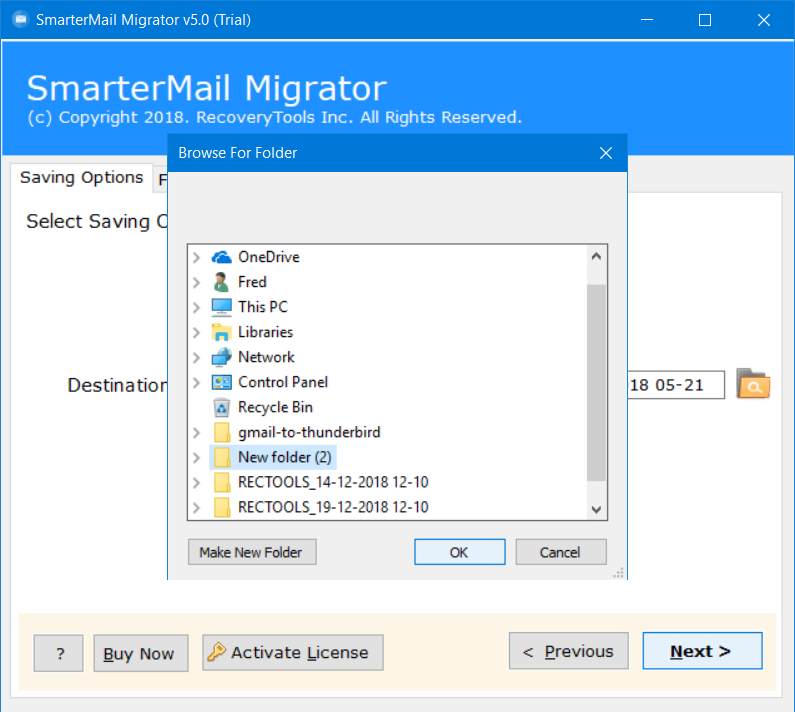Click the Network icon in tree
Image resolution: width=795 pixels, height=712 pixels.
tap(222, 357)
